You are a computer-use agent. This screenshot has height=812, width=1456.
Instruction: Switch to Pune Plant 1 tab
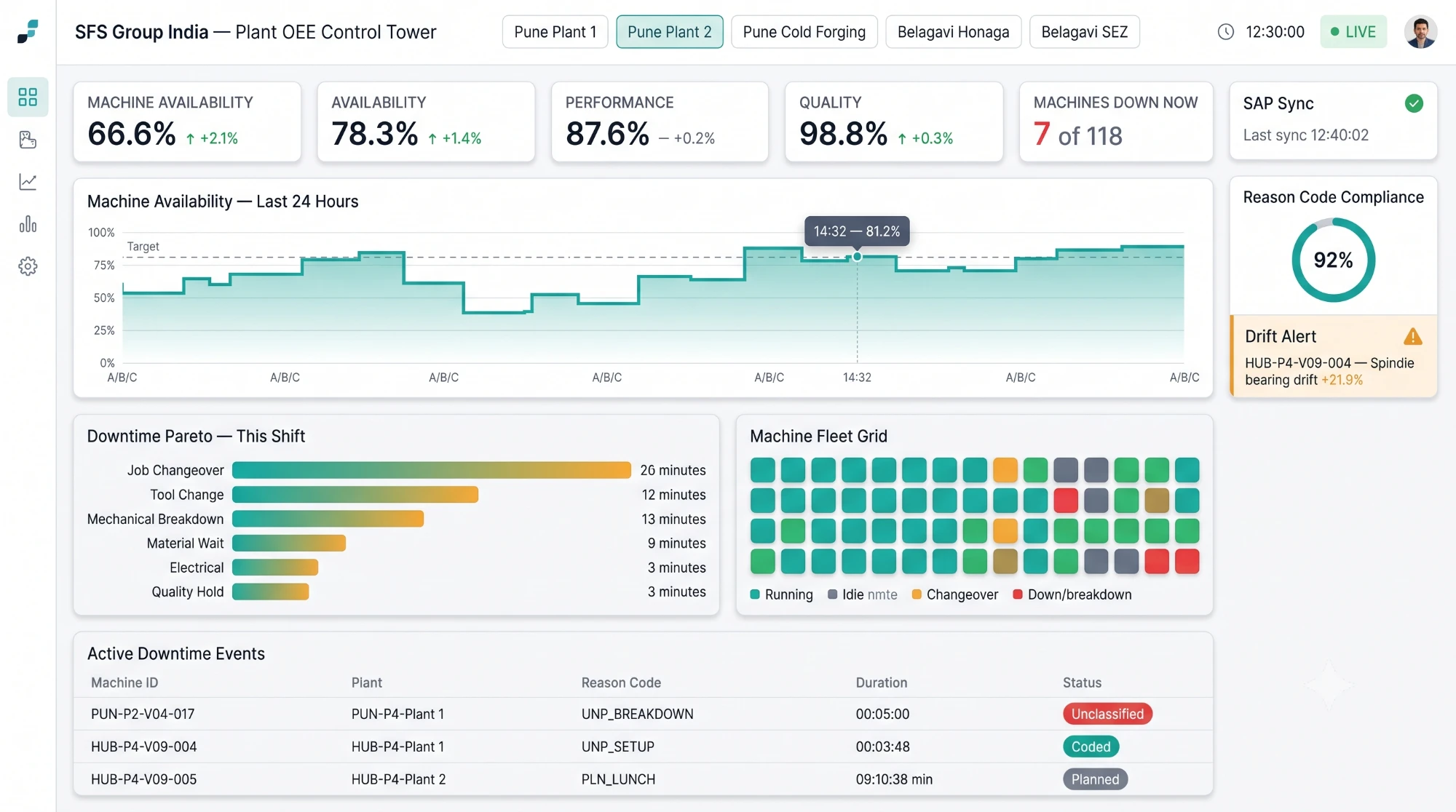click(555, 32)
